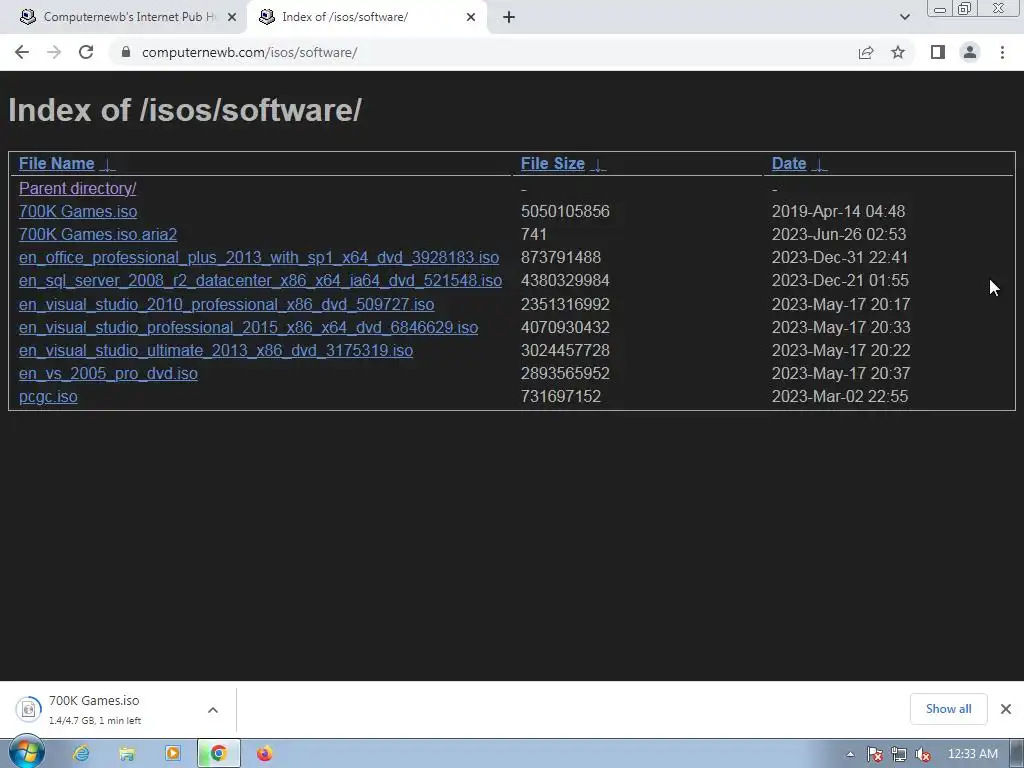Open 700K Games.iso.aria2 link
This screenshot has height=768, width=1024.
[98, 234]
